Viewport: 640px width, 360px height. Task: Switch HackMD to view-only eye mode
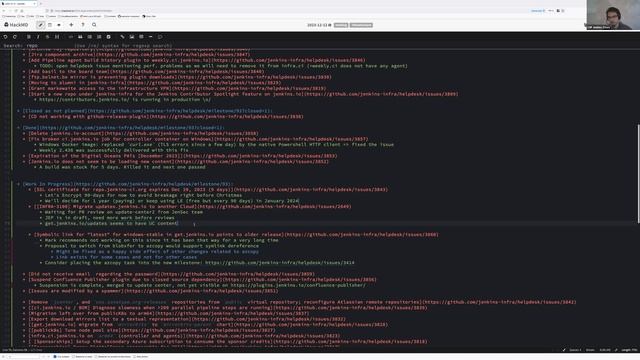coord(59,25)
